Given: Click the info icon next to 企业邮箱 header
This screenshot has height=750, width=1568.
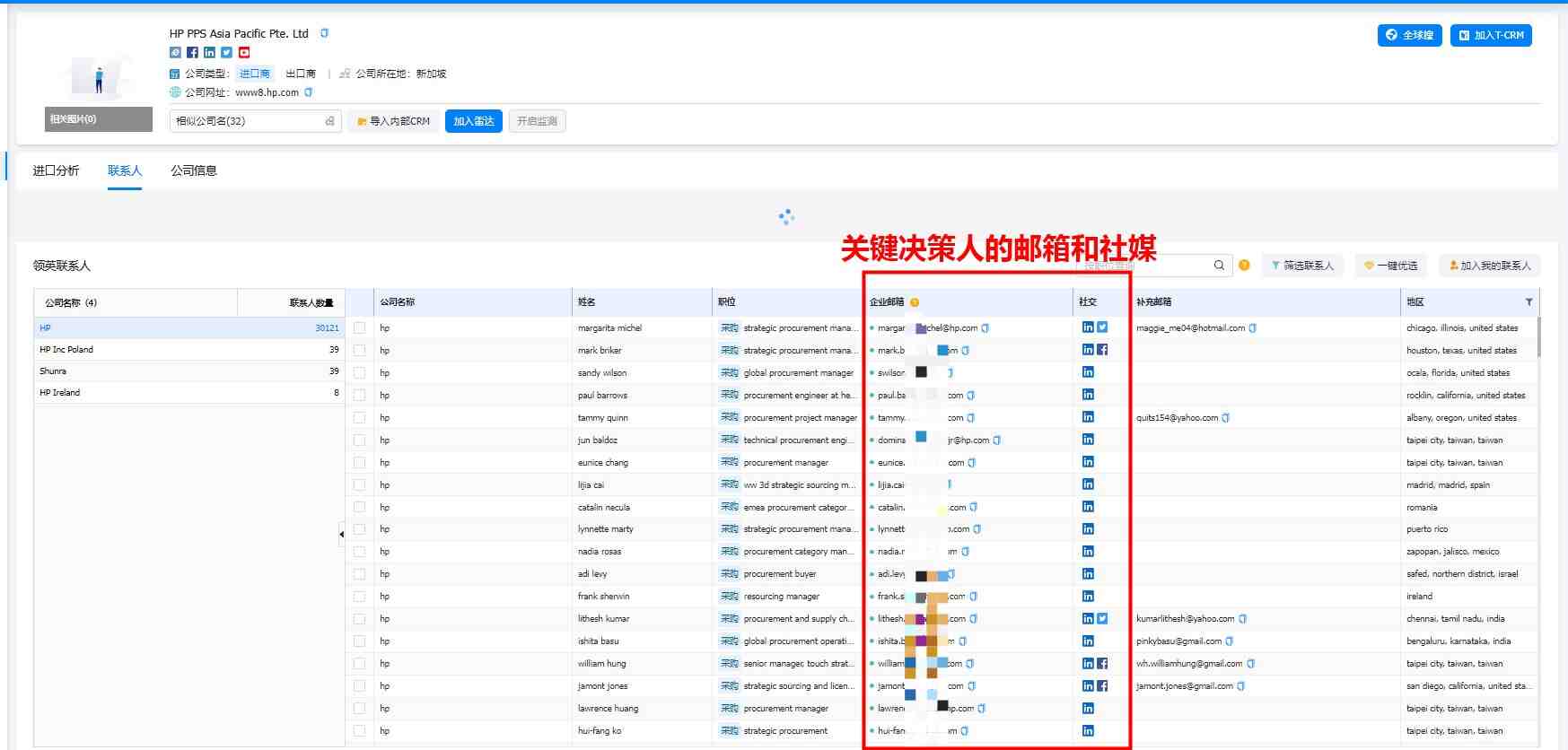Looking at the screenshot, I should [915, 302].
